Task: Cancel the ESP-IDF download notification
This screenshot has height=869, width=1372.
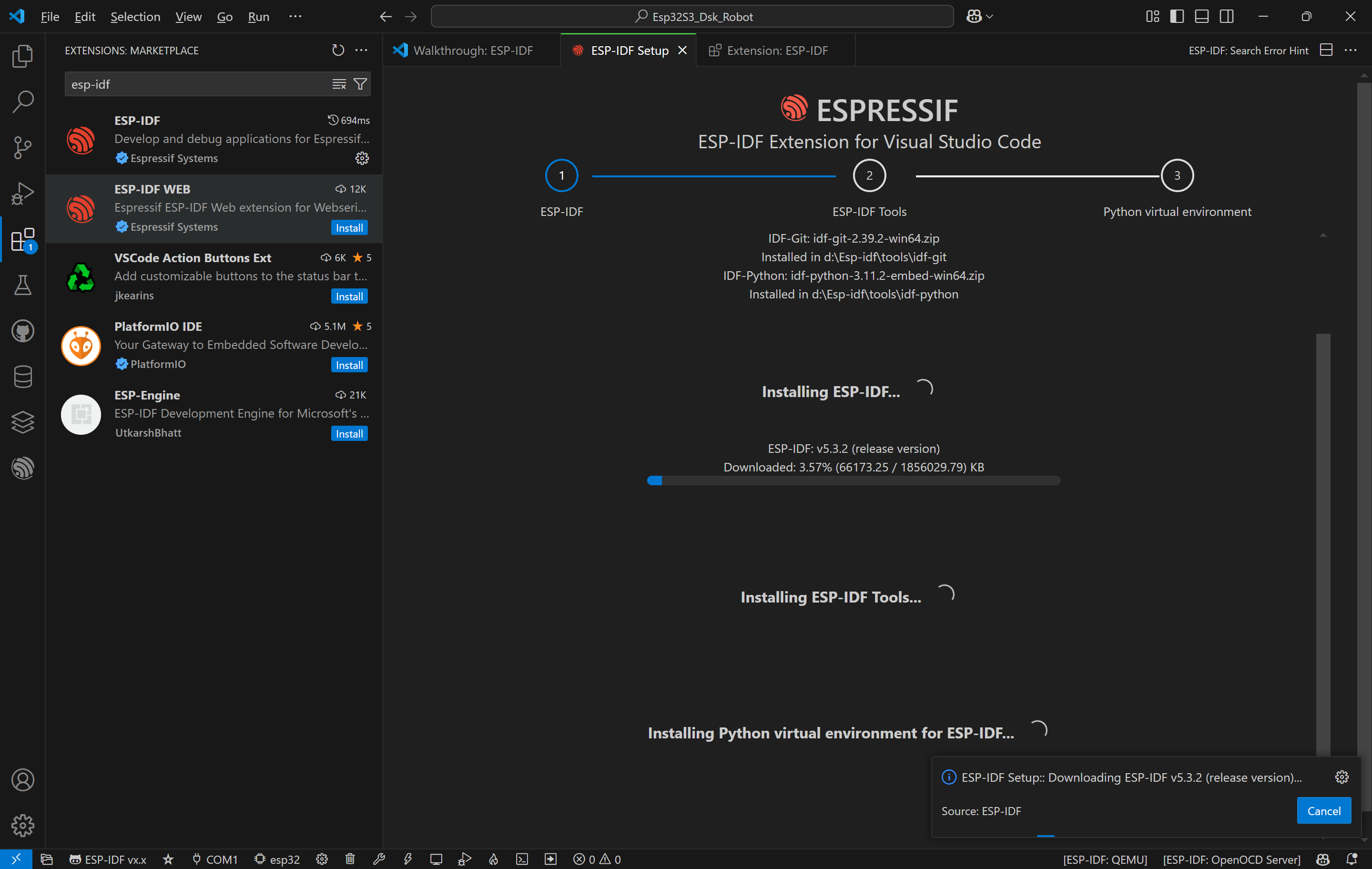Action: 1323,810
